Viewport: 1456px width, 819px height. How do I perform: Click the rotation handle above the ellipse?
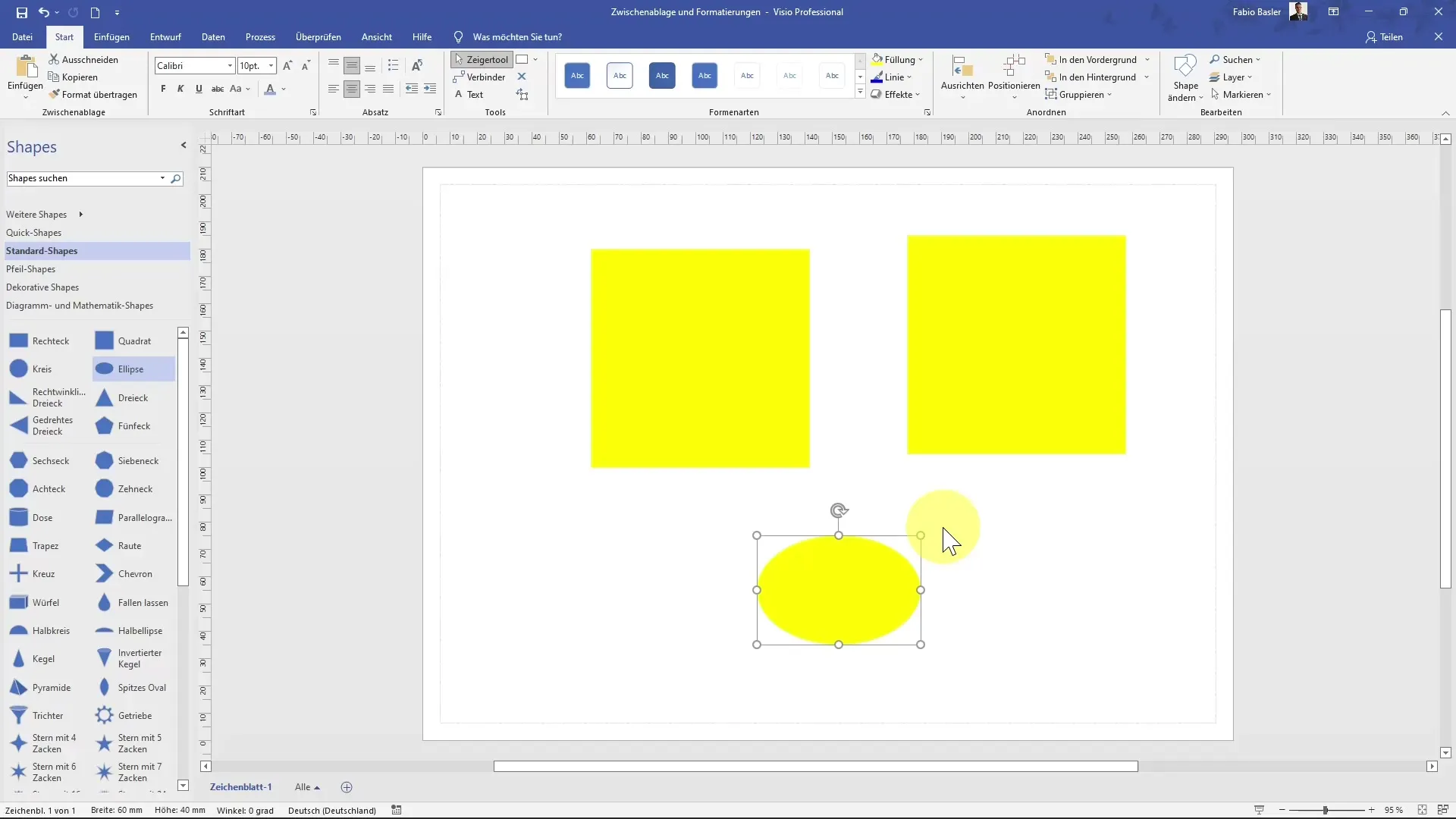(x=839, y=510)
